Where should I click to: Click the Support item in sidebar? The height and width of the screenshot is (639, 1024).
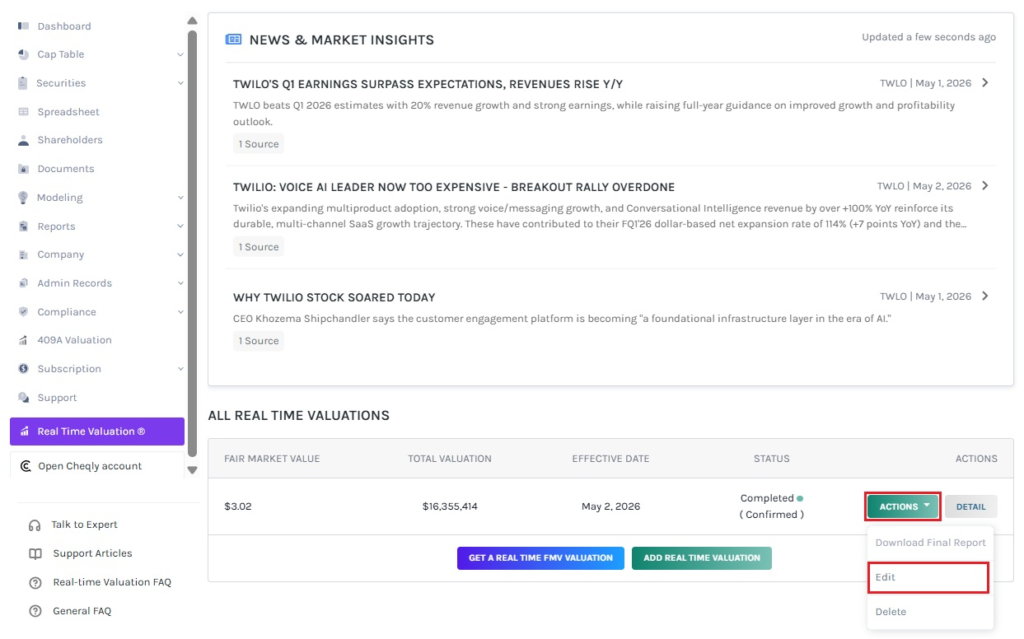(x=57, y=397)
